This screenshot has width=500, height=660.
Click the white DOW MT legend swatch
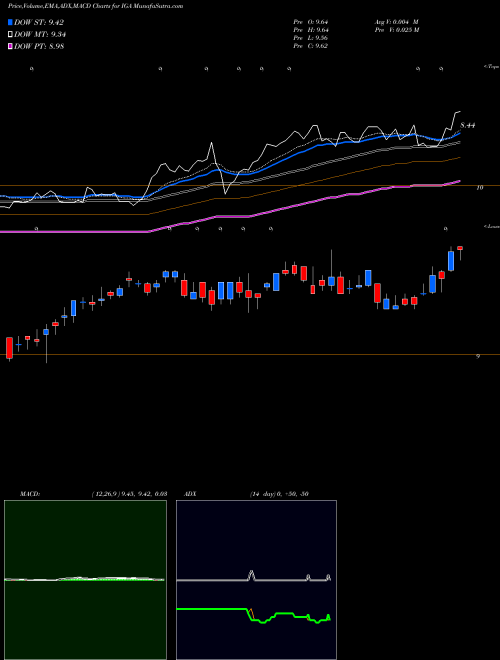[x=11, y=35]
